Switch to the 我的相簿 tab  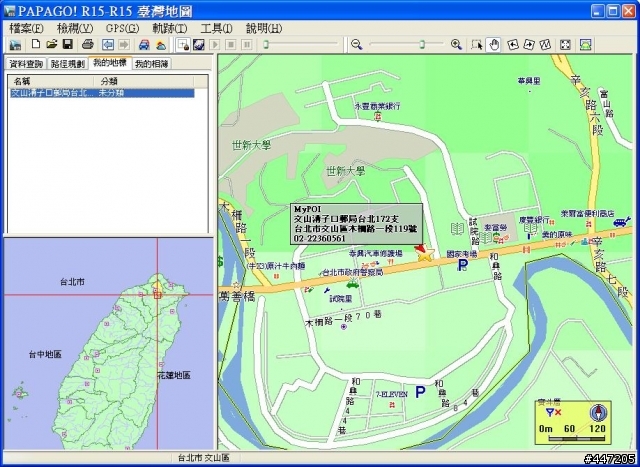coord(151,64)
